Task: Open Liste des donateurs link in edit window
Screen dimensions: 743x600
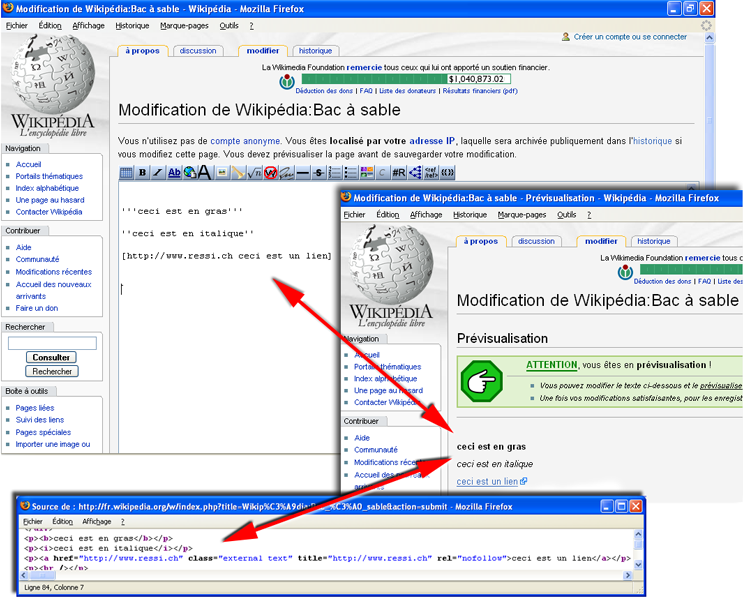Action: (x=407, y=91)
